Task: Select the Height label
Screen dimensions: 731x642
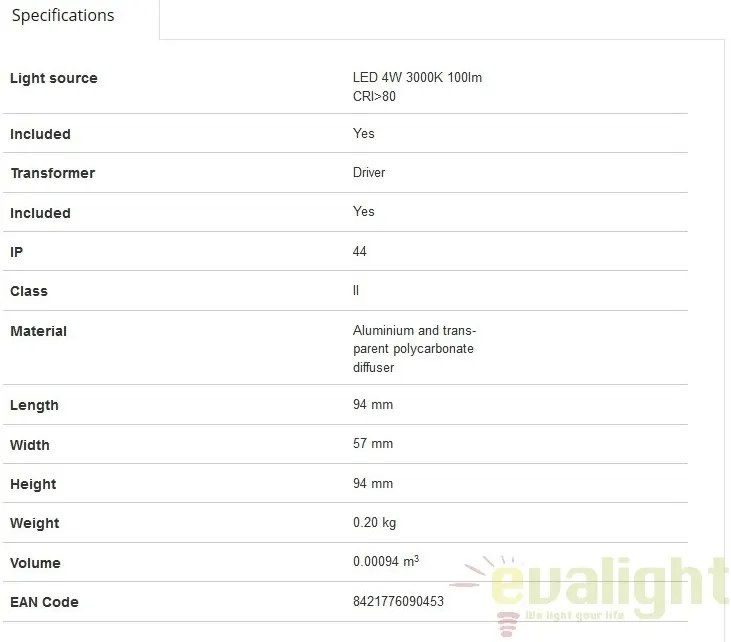Action: [33, 484]
